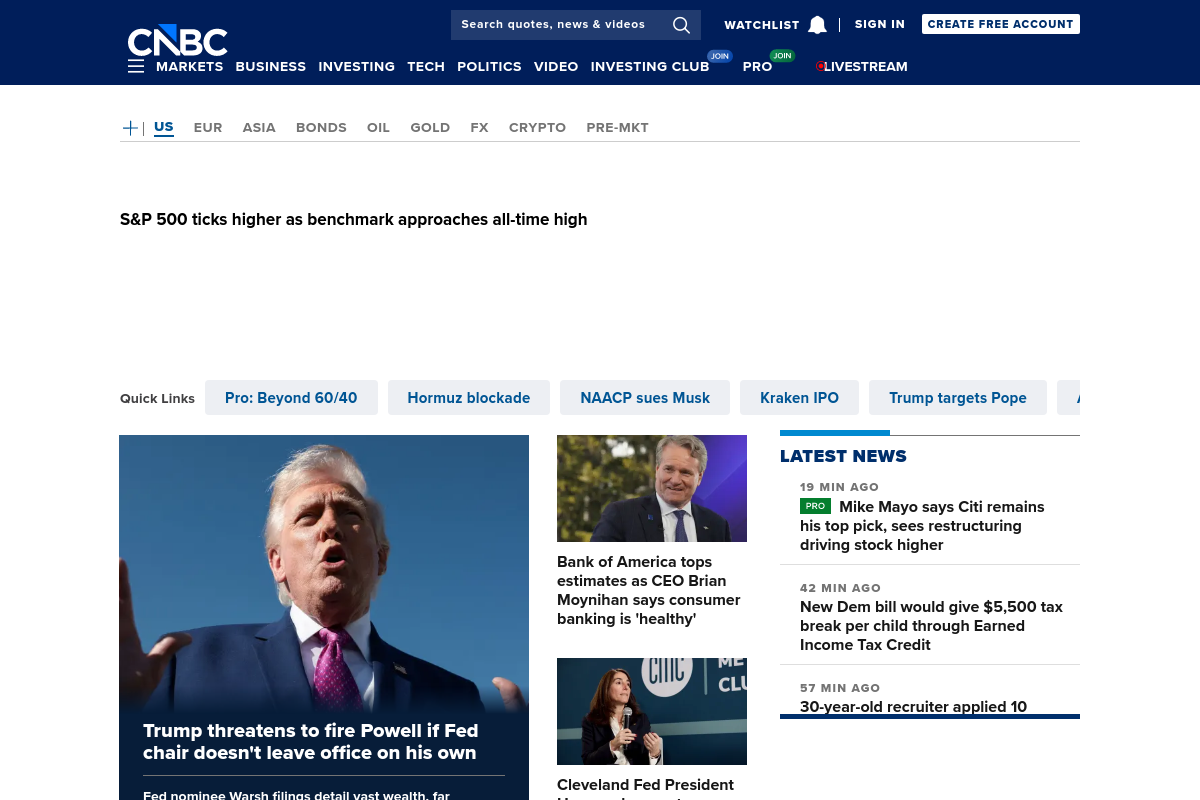
Task: Click Pro: Beyond 60/40 quick link
Action: point(291,398)
